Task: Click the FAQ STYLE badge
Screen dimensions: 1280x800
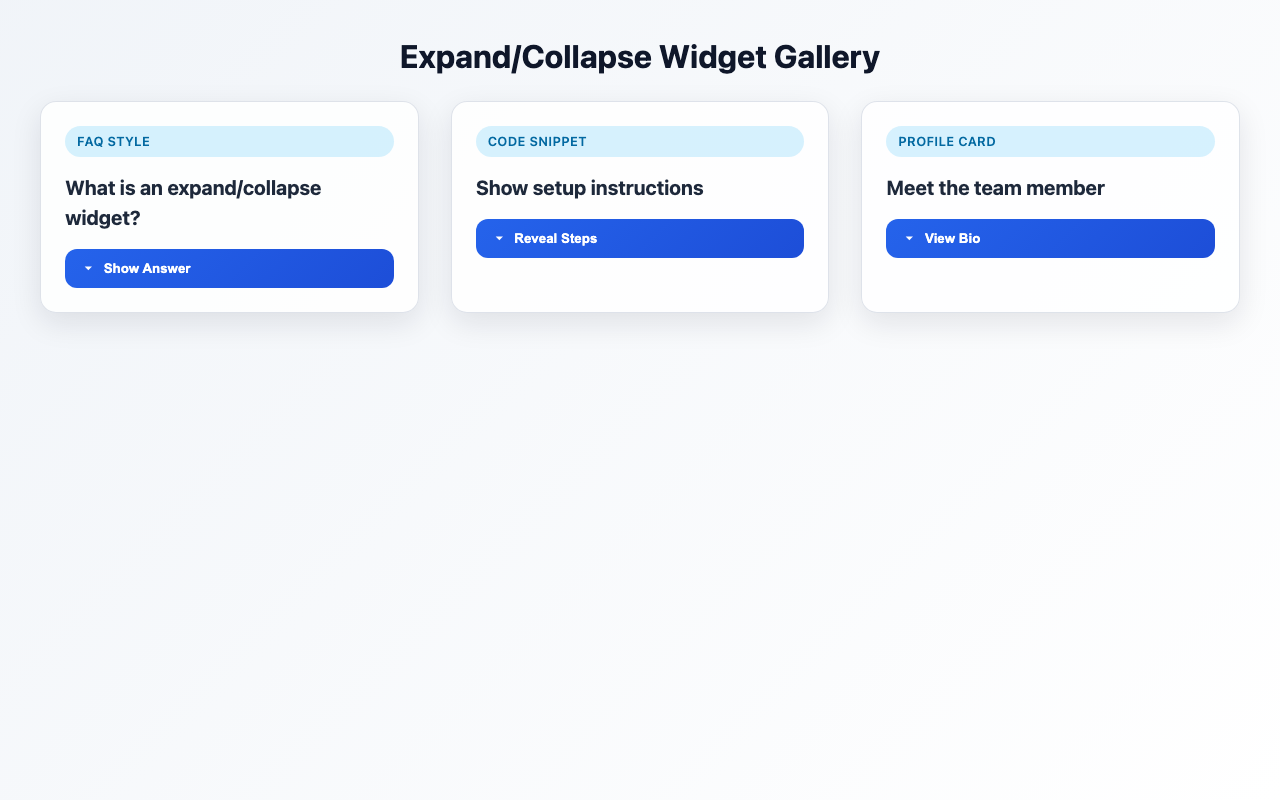Action: tap(114, 142)
